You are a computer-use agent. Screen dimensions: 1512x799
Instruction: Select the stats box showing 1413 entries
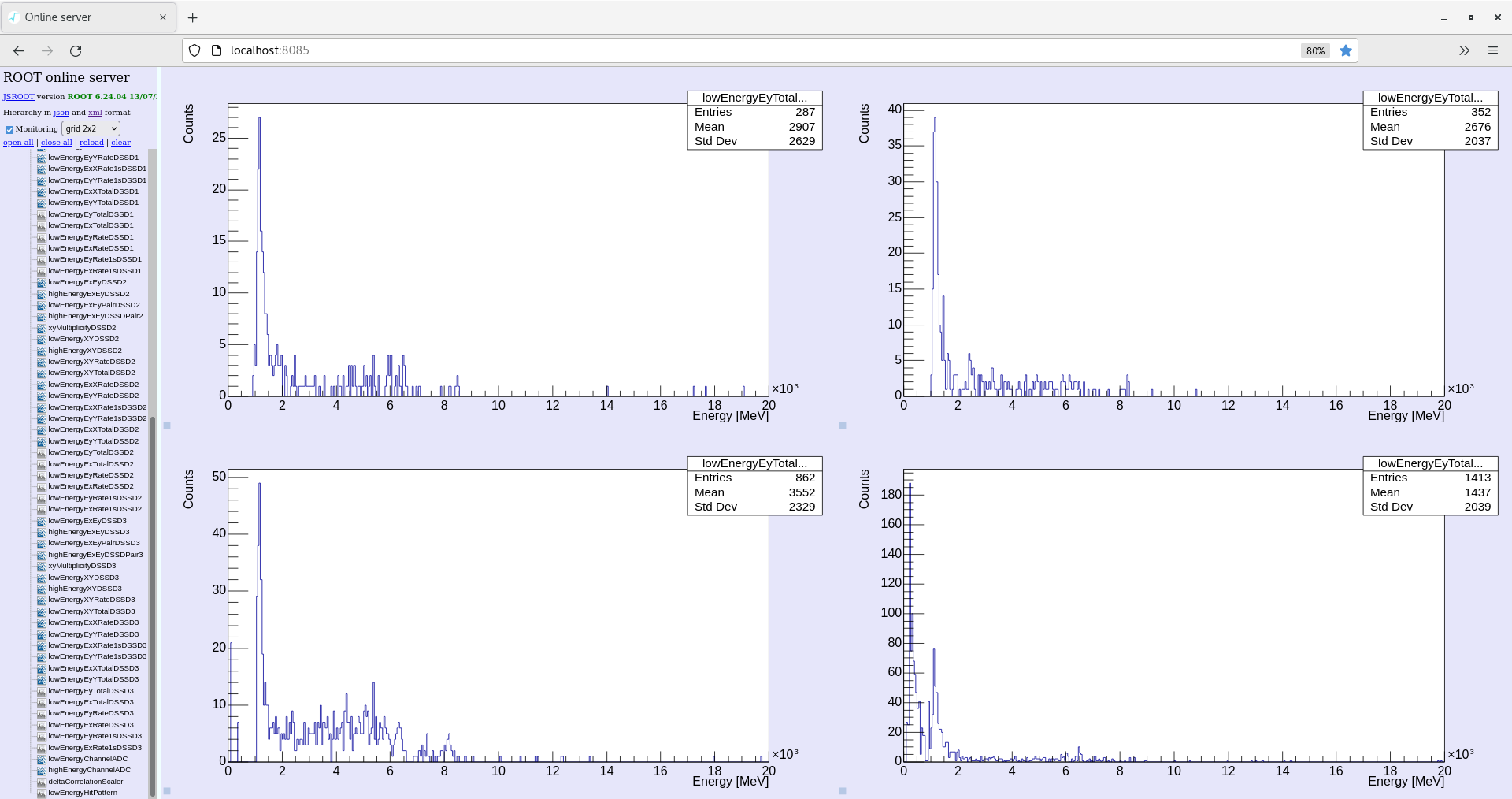[x=1431, y=485]
